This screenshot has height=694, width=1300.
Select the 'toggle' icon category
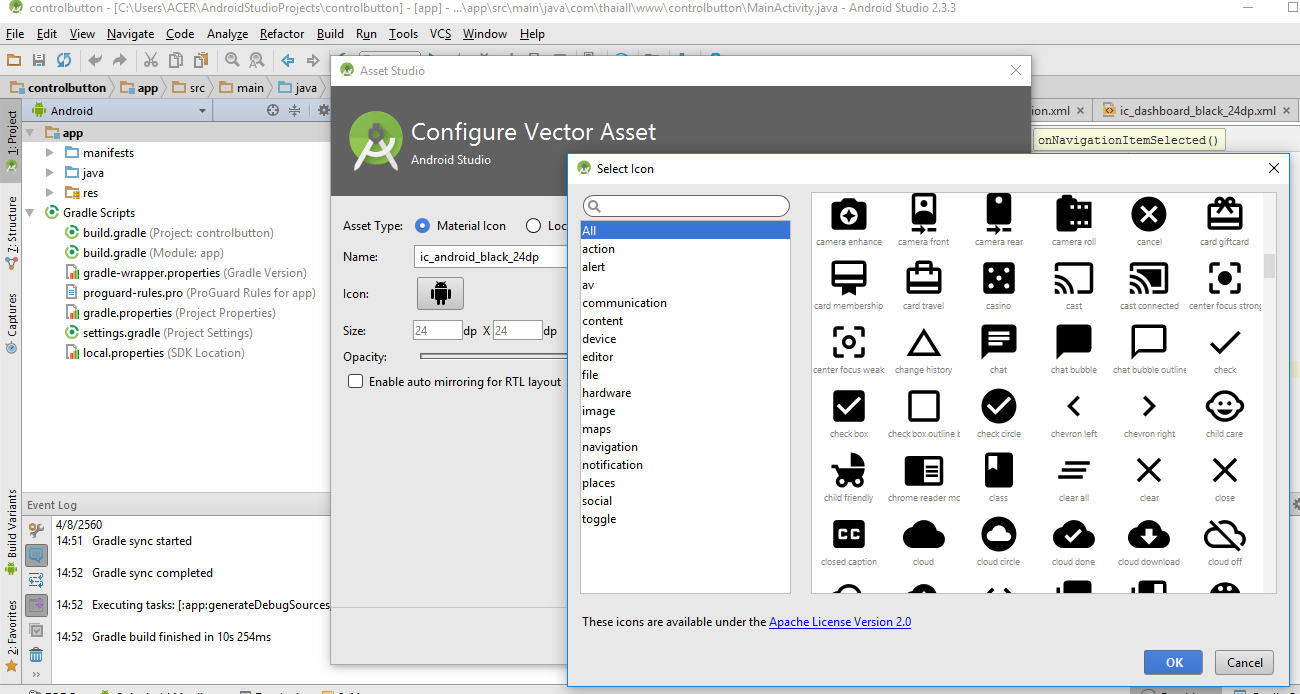[x=599, y=519]
